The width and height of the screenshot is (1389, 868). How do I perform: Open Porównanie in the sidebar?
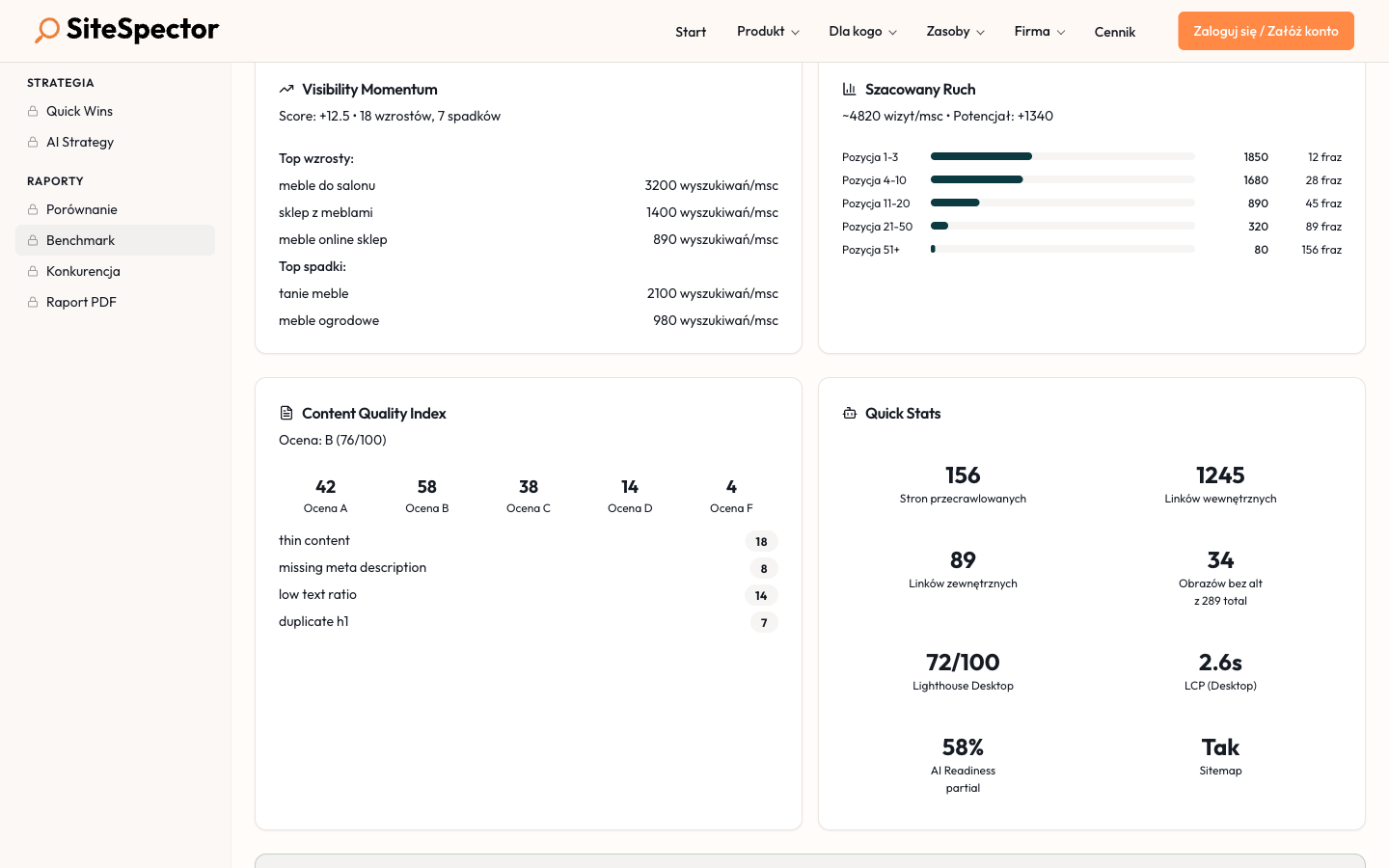coord(82,209)
